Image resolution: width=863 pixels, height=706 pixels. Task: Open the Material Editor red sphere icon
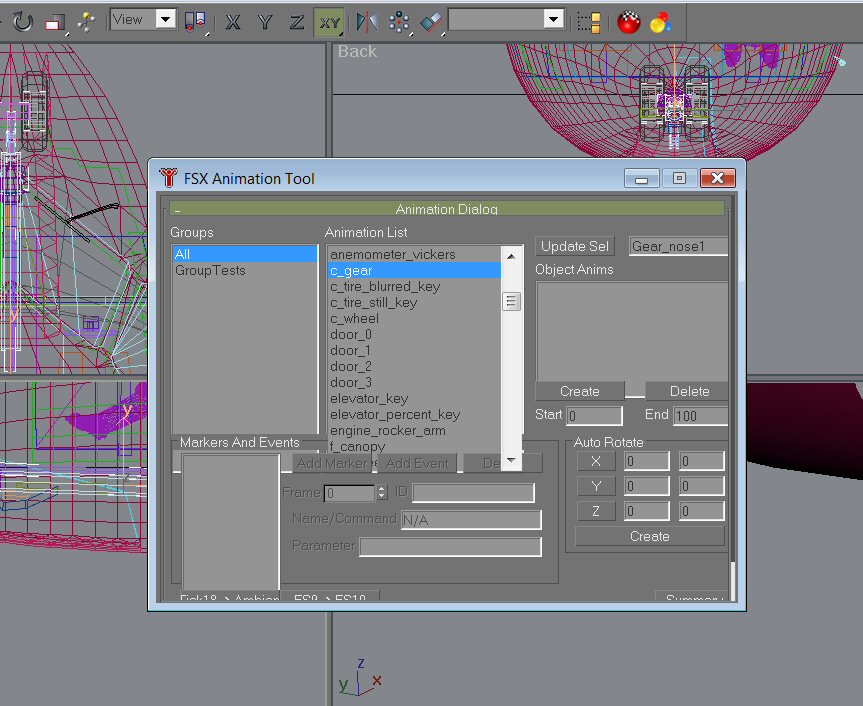point(628,21)
